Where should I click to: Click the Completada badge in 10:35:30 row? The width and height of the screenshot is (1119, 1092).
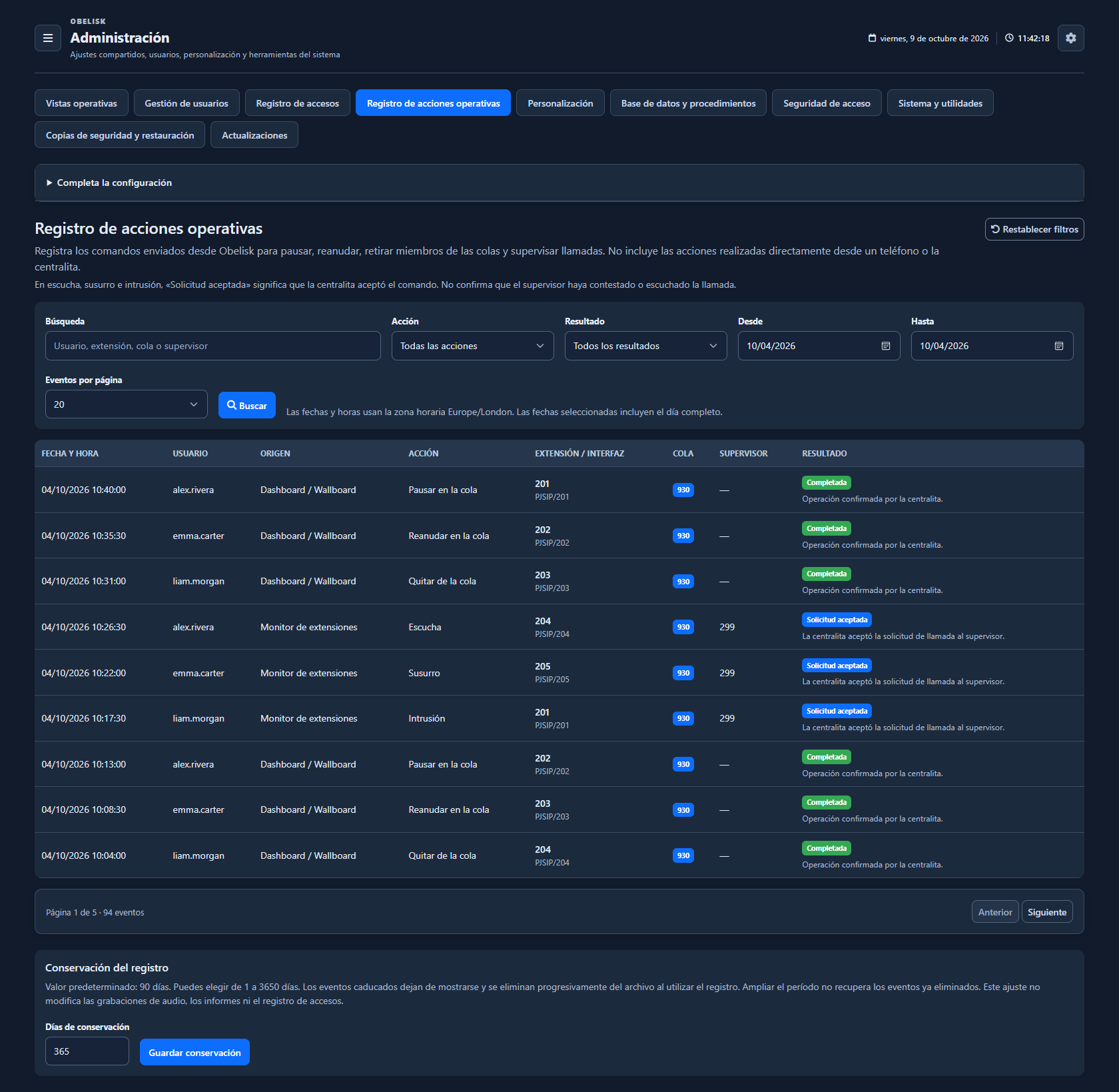click(827, 528)
